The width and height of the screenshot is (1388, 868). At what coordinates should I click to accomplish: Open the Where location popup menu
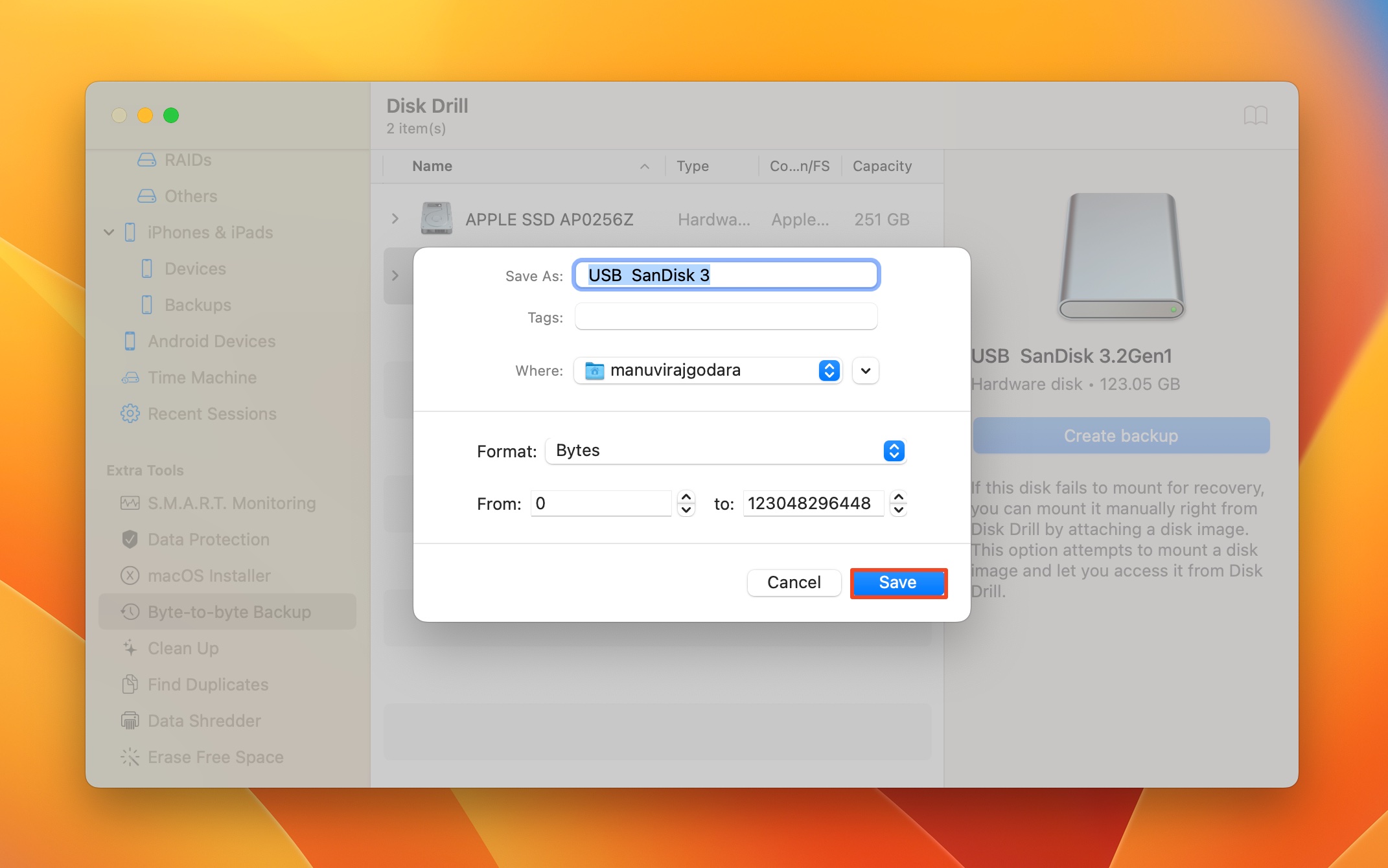[708, 371]
